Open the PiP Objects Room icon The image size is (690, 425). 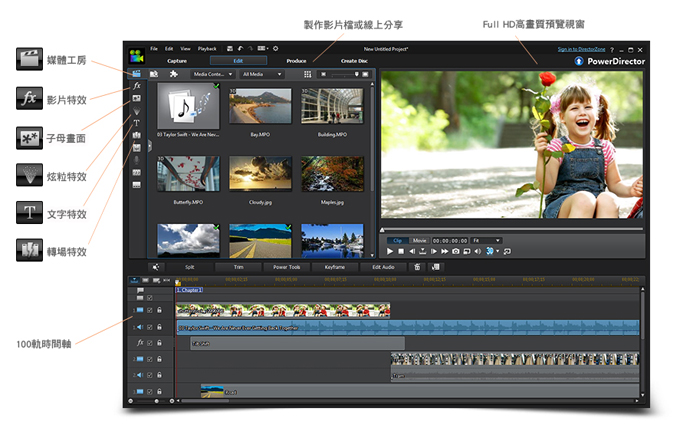click(x=136, y=98)
